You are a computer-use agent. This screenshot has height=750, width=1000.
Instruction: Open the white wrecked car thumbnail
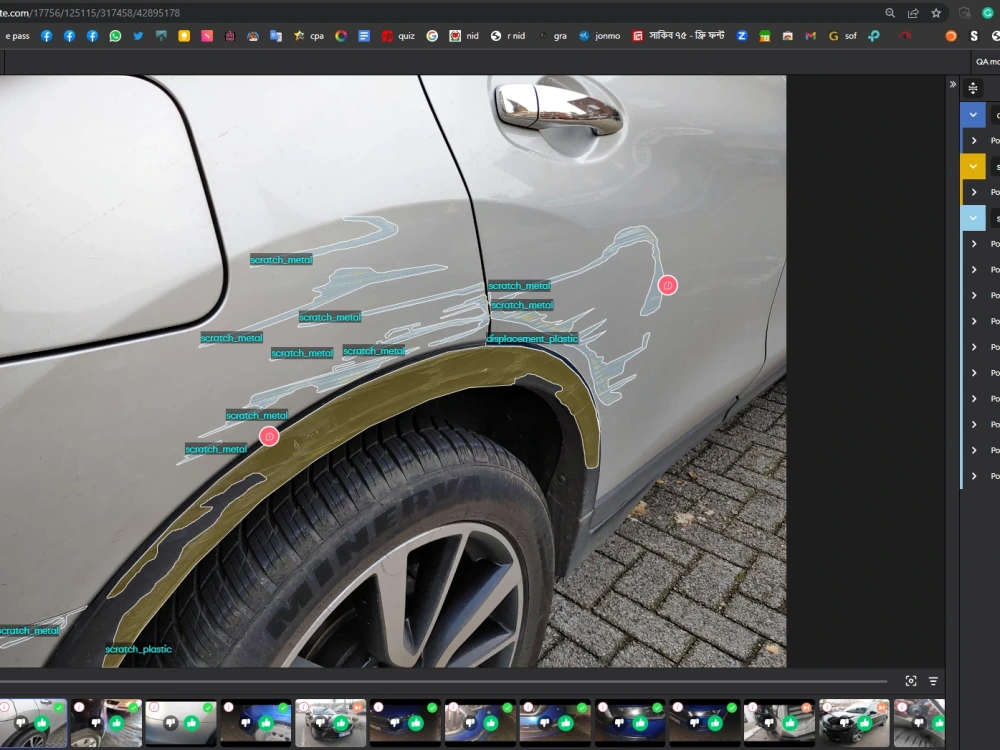click(854, 723)
